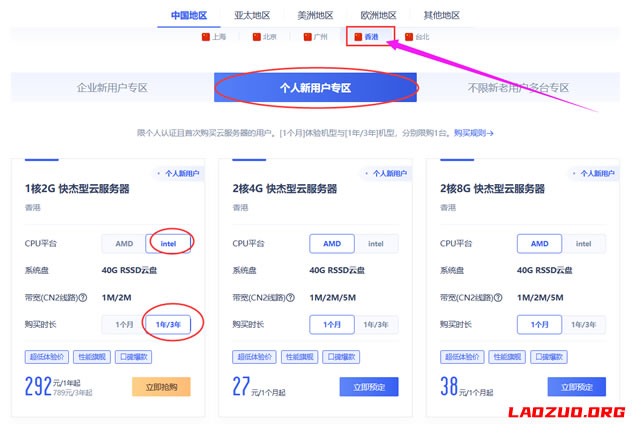Open the 购买规则 link

pyautogui.click(x=474, y=133)
